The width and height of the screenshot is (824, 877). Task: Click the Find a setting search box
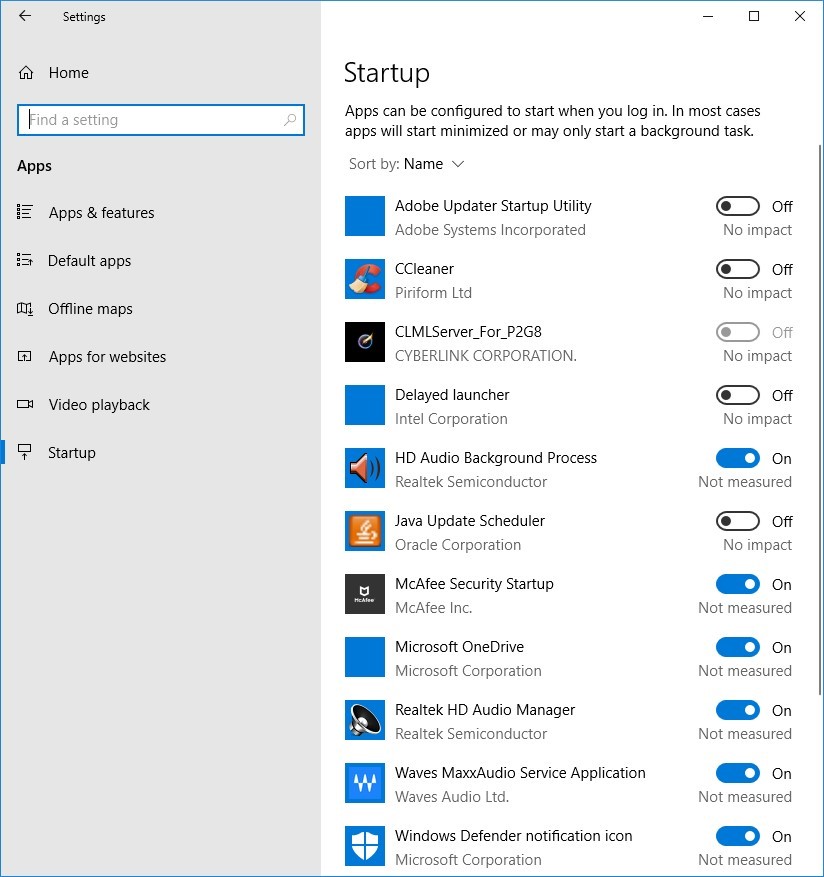tap(161, 120)
